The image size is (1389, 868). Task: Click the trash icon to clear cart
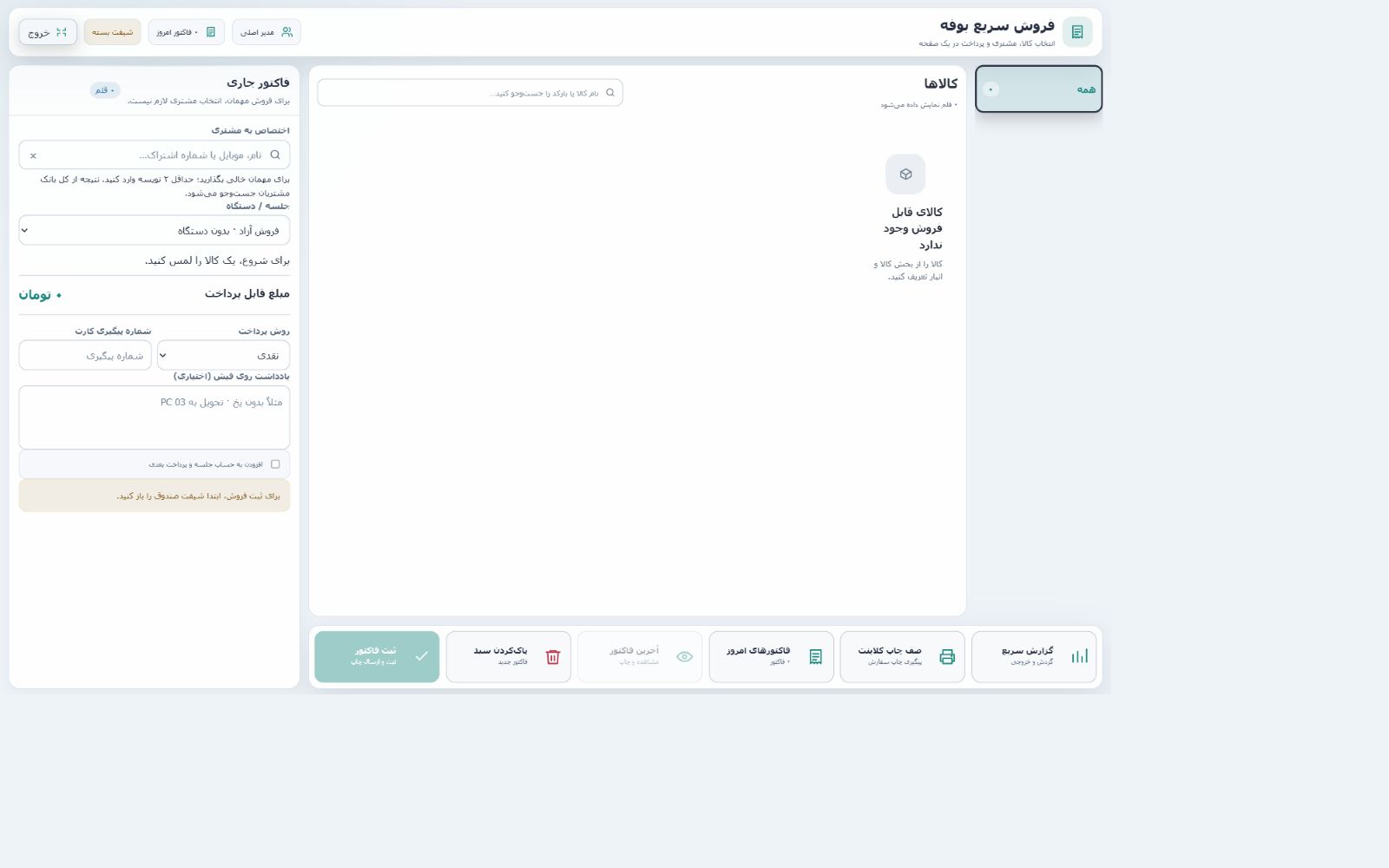pyautogui.click(x=553, y=656)
